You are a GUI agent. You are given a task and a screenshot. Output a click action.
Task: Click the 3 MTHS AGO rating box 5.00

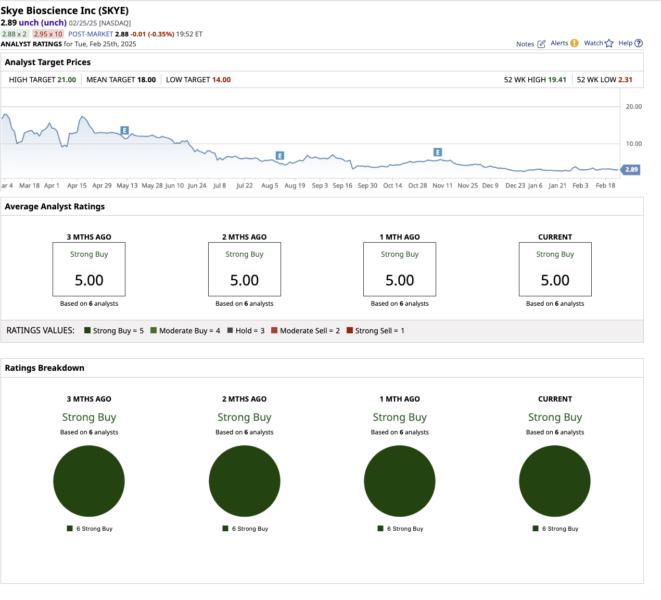point(89,269)
